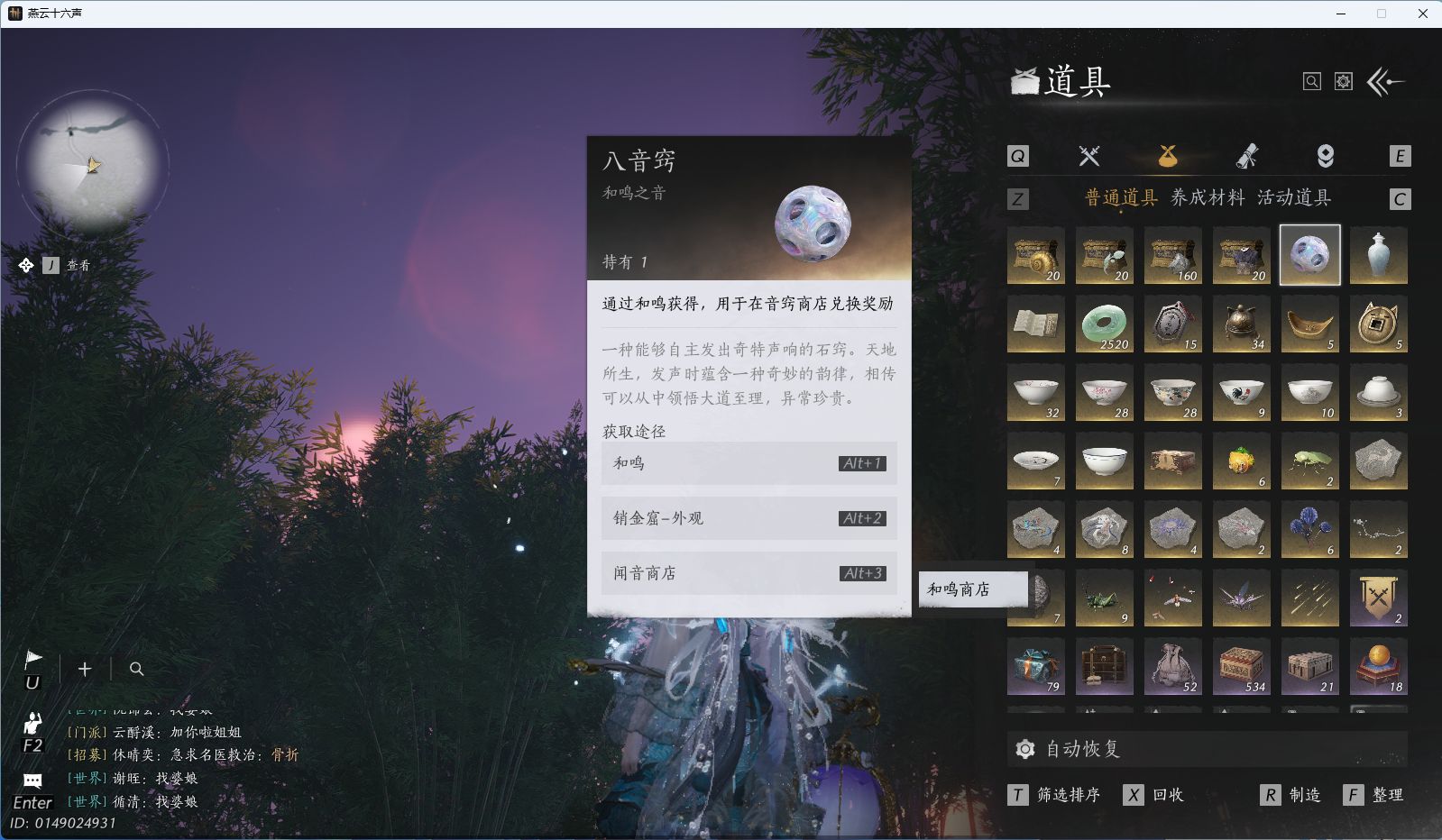Select the 普通道具 sub-tab
This screenshot has height=840, width=1442.
pos(1121,197)
